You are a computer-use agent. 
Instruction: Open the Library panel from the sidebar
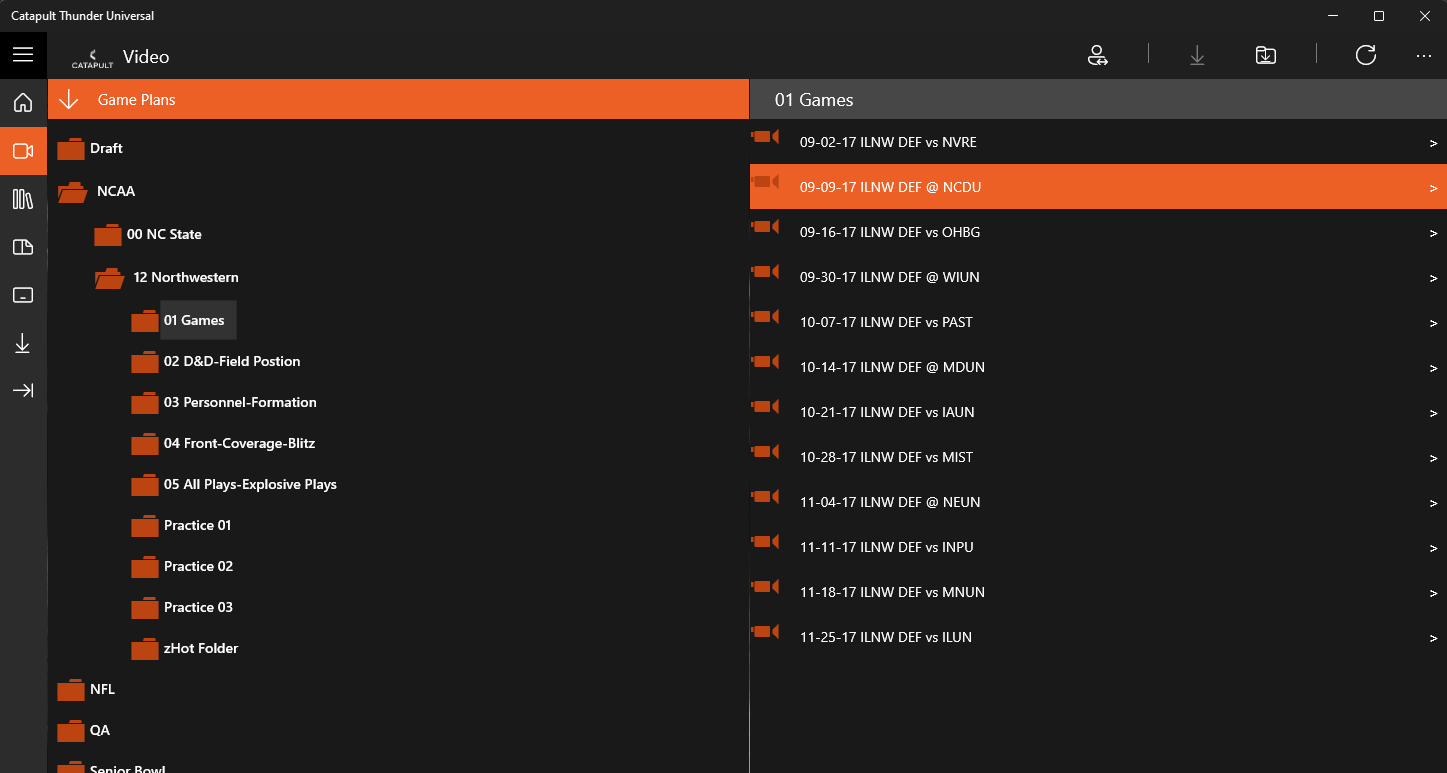click(23, 199)
